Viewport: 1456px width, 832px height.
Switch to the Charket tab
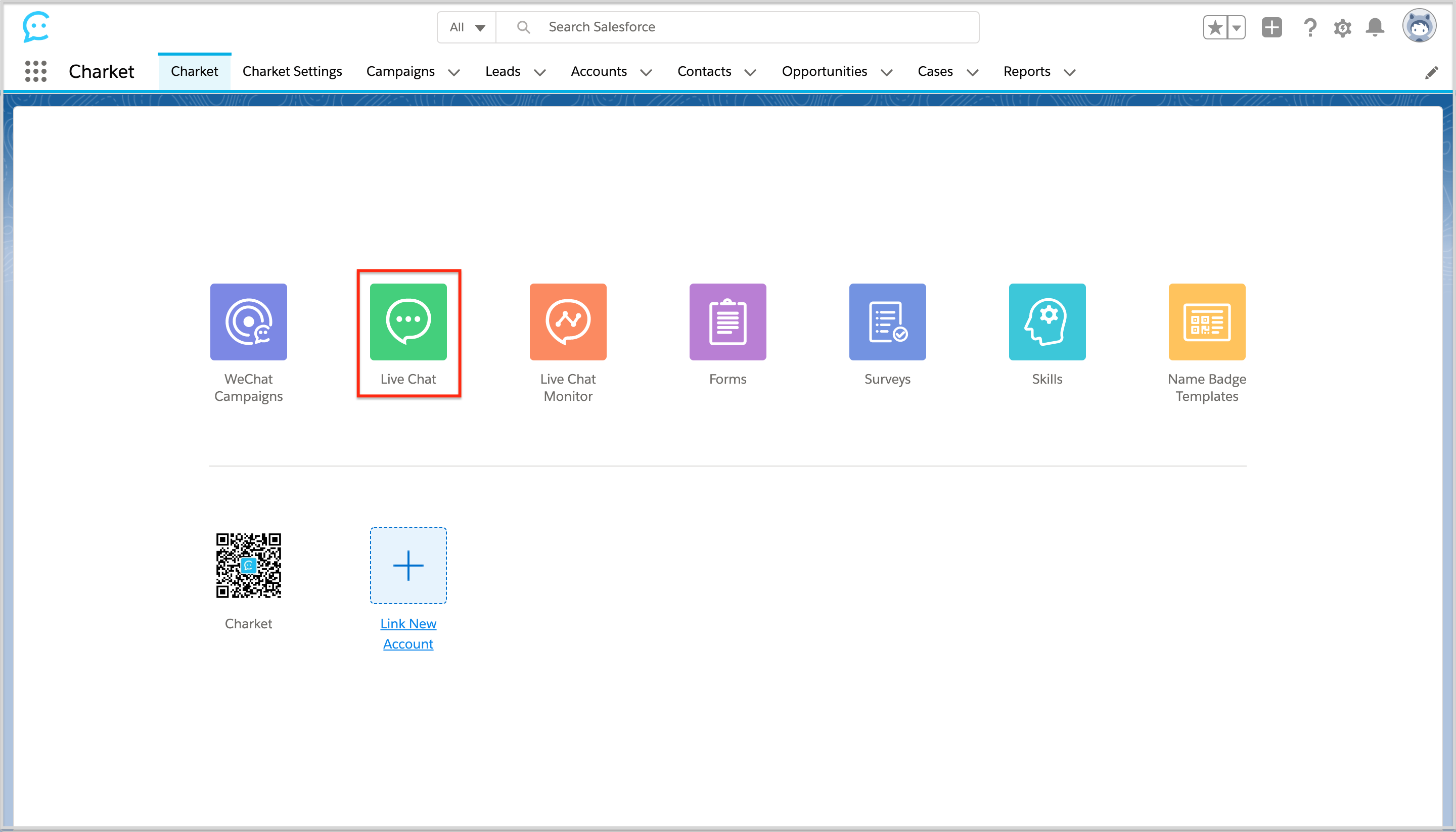click(194, 71)
